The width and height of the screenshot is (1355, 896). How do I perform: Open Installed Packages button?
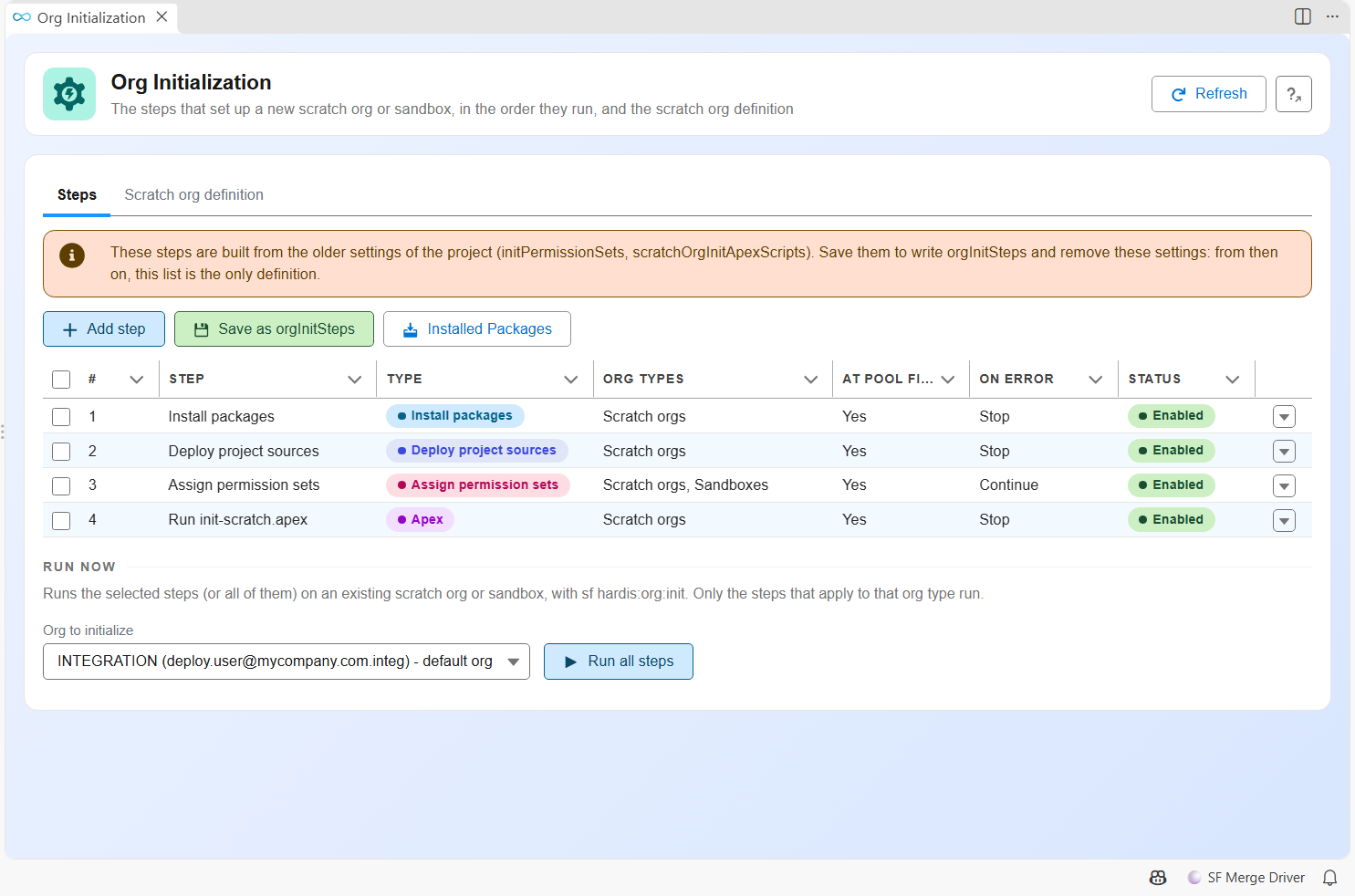click(477, 329)
